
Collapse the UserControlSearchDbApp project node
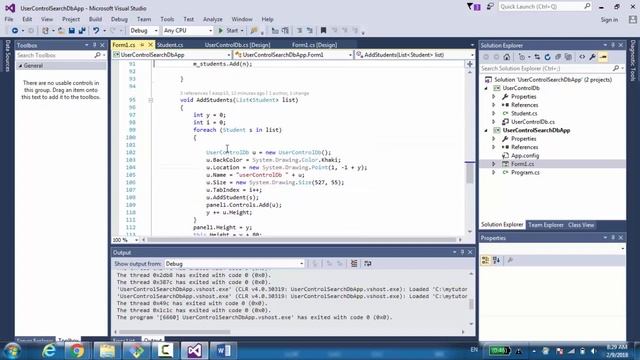(x=486, y=131)
